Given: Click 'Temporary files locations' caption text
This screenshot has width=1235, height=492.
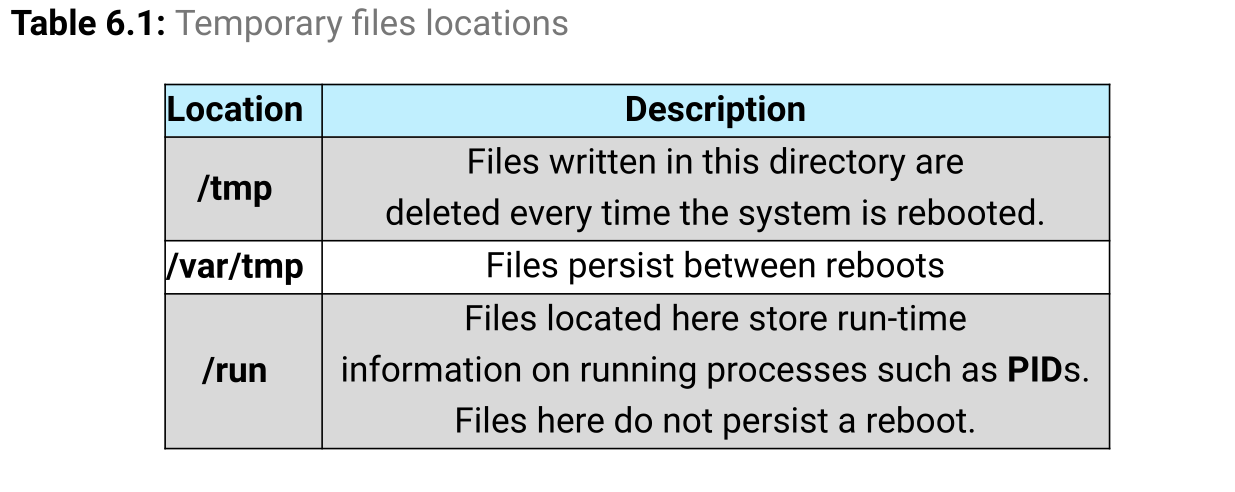Looking at the screenshot, I should pyautogui.click(x=372, y=23).
